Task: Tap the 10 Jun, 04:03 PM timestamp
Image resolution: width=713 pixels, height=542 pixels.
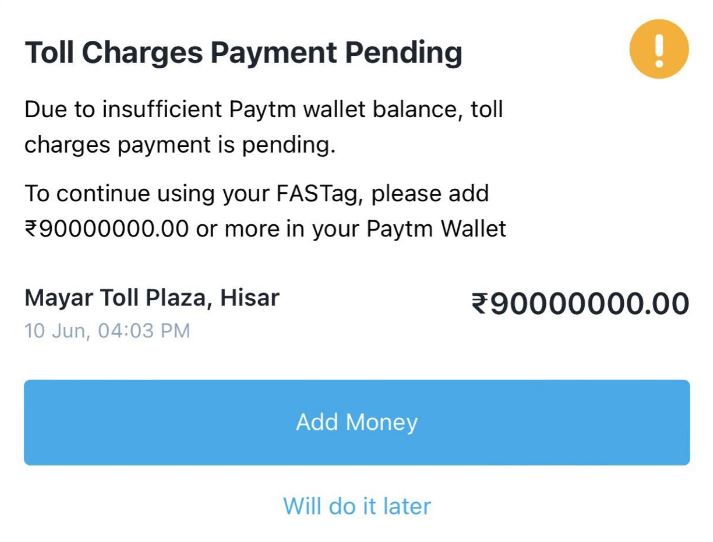Action: pyautogui.click(x=107, y=331)
